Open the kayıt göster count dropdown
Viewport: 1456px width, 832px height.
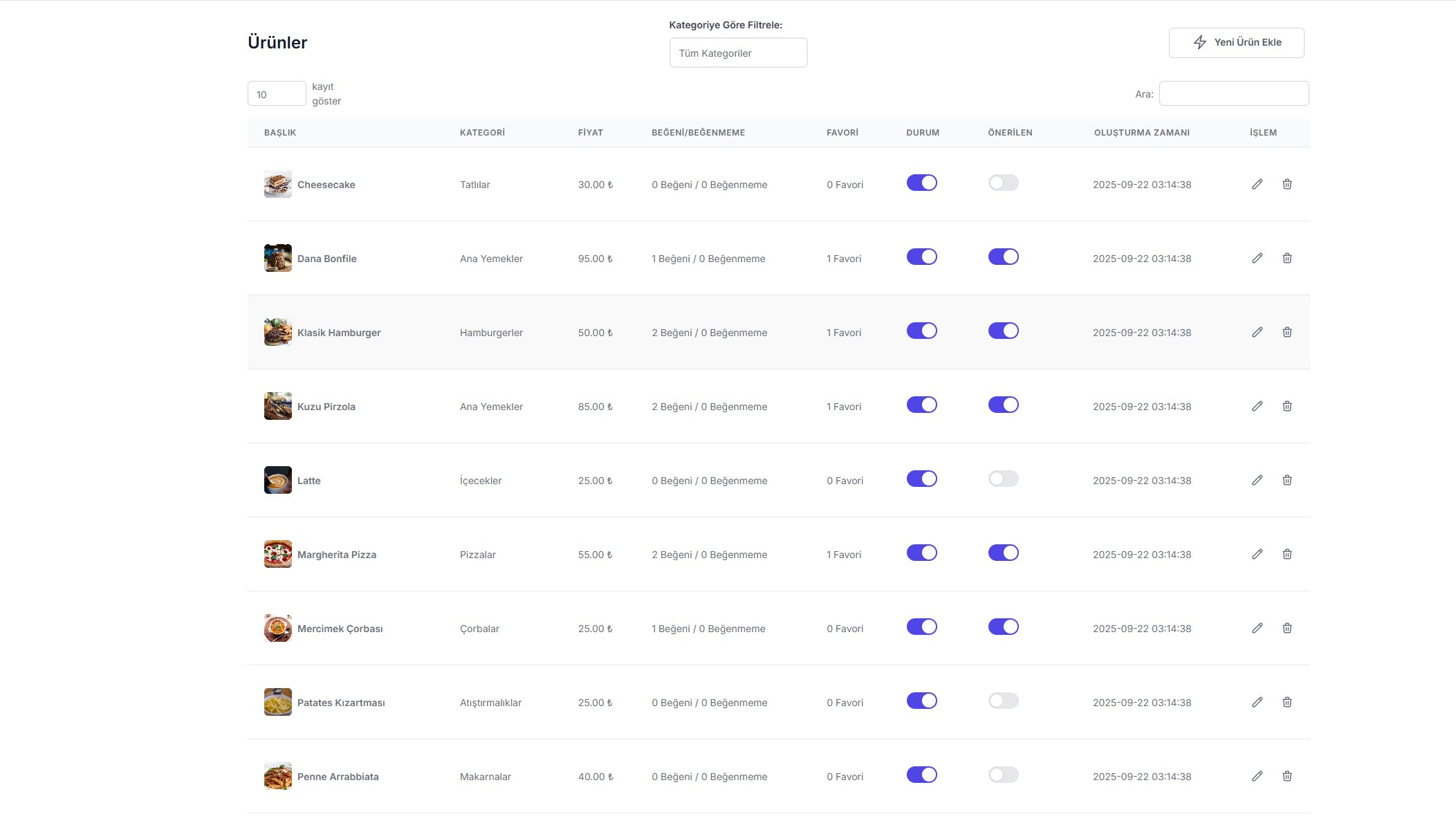pos(277,94)
